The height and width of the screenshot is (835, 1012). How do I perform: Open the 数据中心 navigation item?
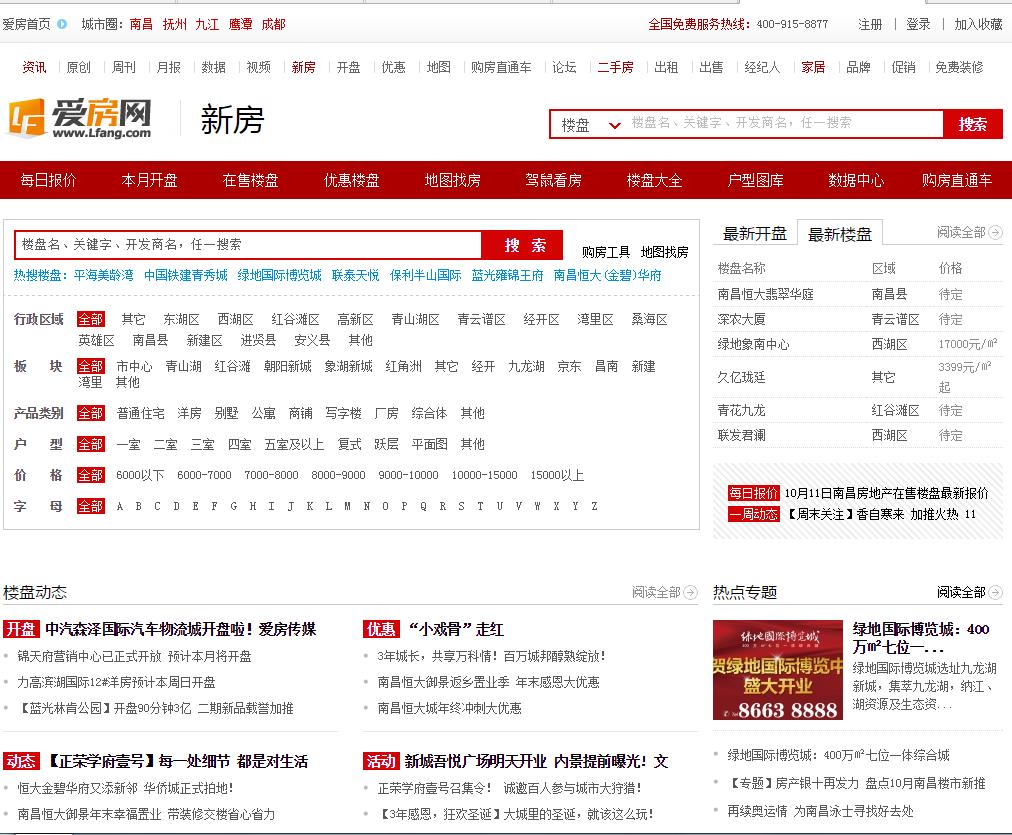tap(856, 180)
